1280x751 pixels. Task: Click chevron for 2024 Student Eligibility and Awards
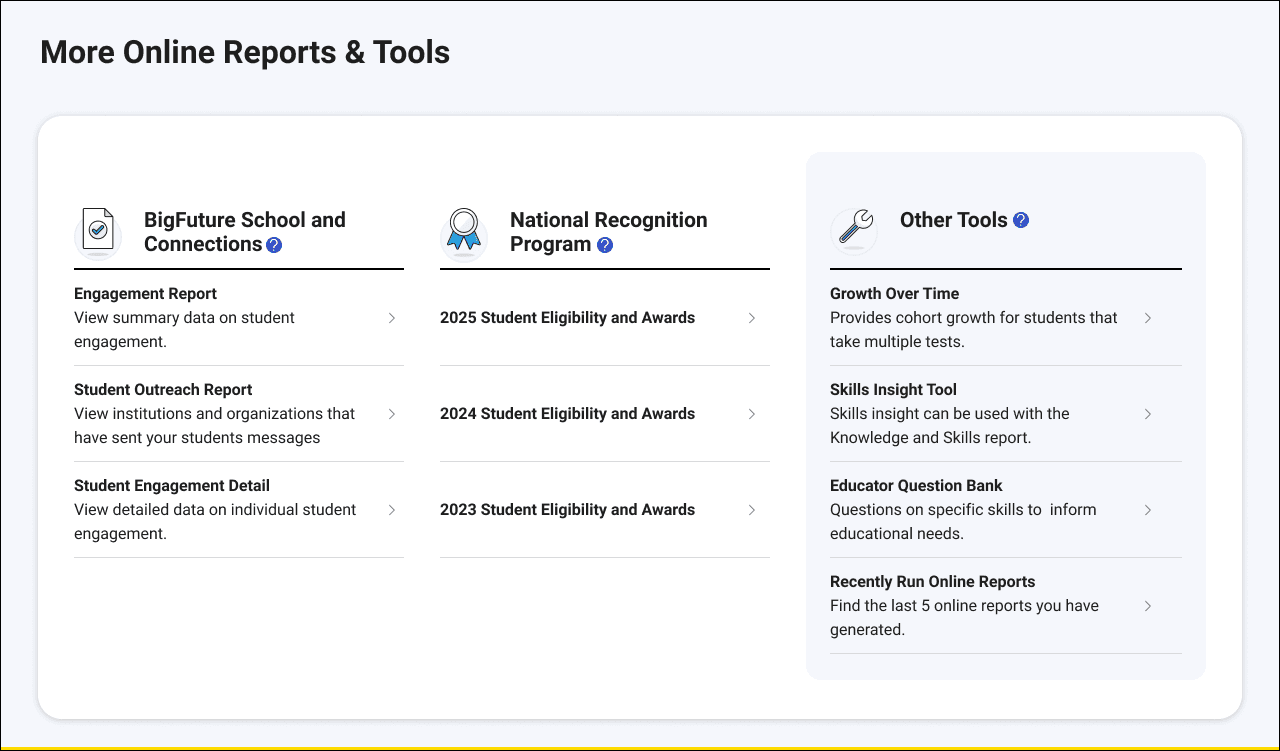[752, 414]
